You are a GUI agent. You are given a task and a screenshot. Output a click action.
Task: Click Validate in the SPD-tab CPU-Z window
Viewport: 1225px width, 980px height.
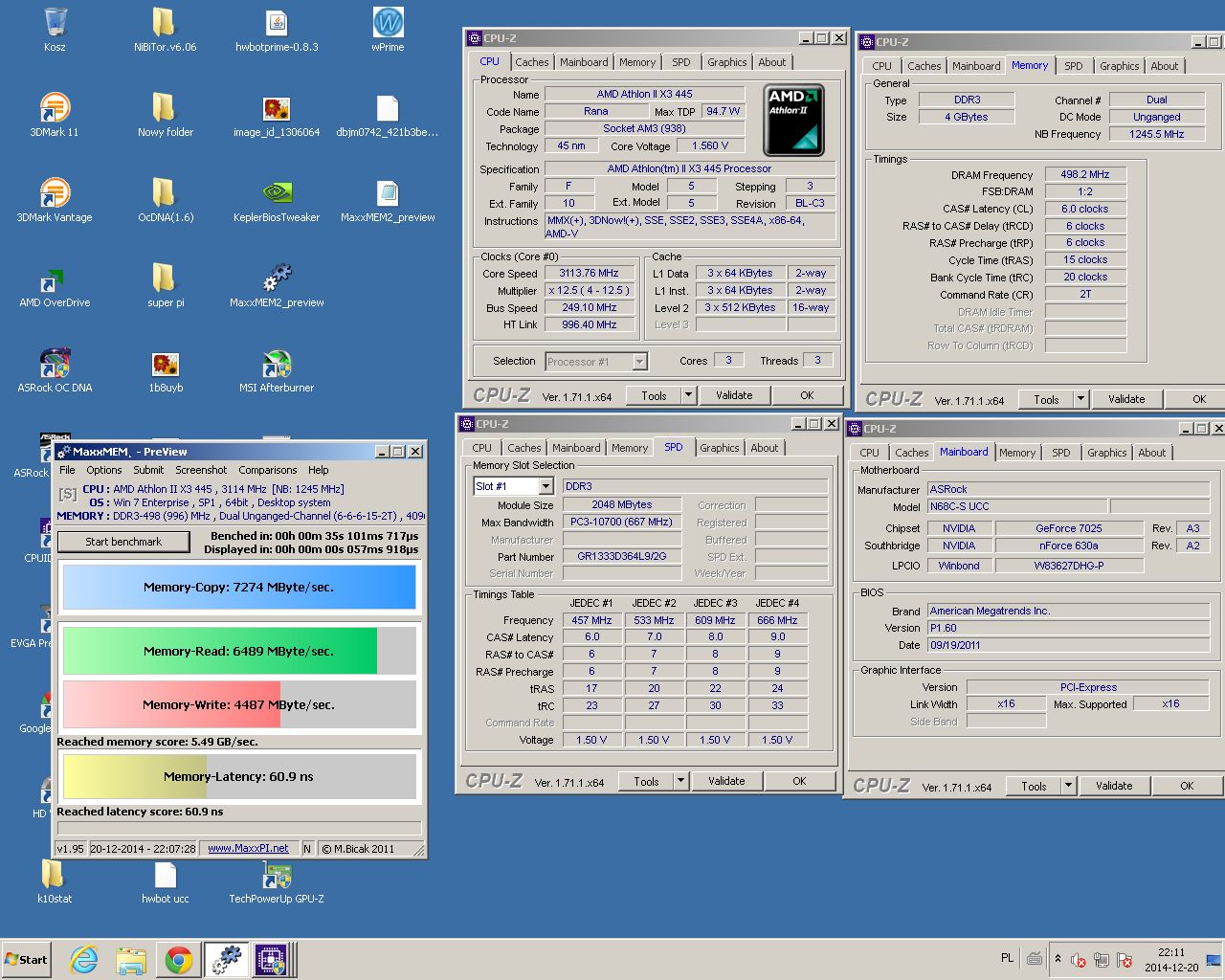(726, 781)
